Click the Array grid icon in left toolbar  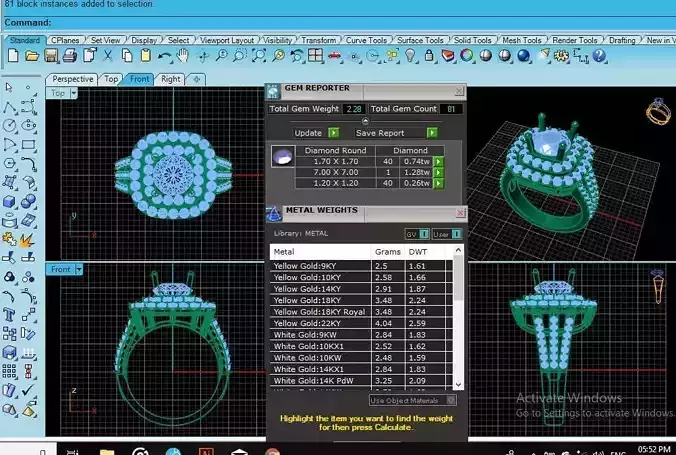click(9, 371)
